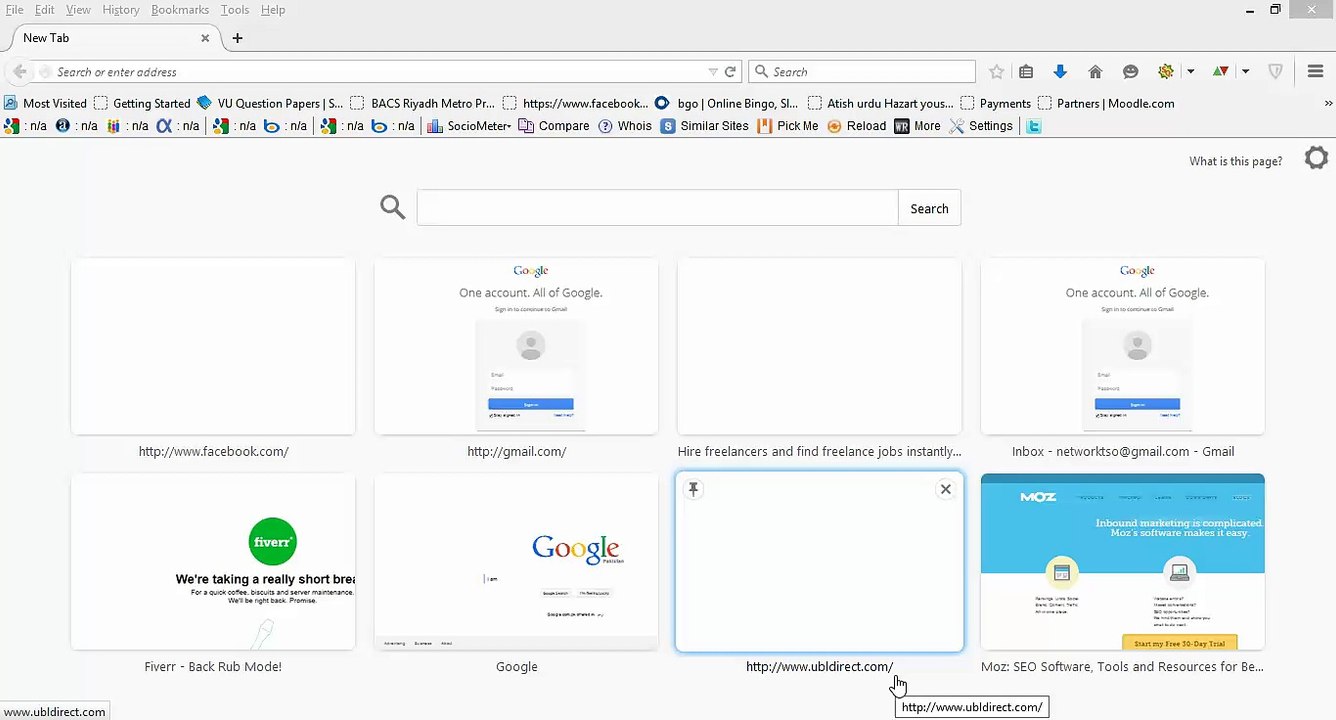The width and height of the screenshot is (1336, 720).
Task: Open the Partners Moodle.com bookmark
Action: (x=1106, y=103)
